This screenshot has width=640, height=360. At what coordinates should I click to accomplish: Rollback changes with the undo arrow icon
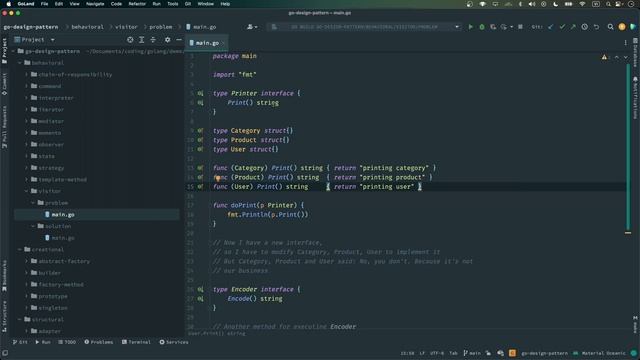click(596, 27)
